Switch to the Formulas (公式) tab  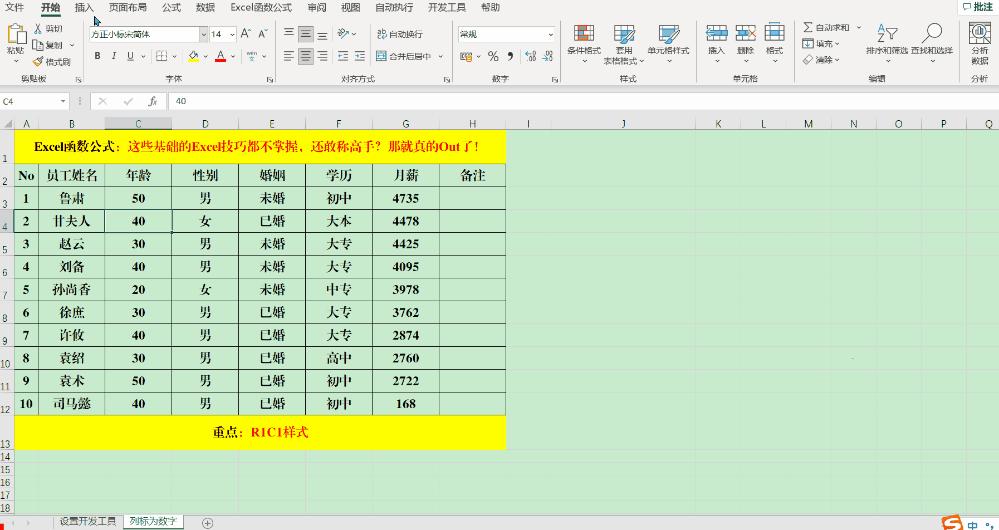171,8
